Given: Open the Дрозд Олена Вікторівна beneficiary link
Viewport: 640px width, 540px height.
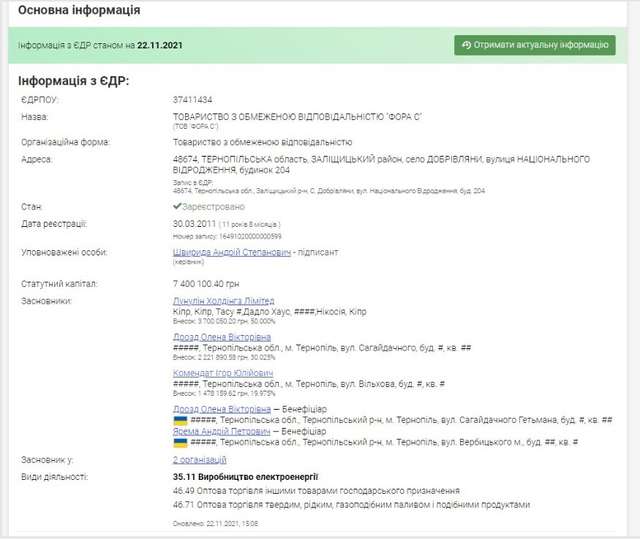Looking at the screenshot, I should 222,410.
